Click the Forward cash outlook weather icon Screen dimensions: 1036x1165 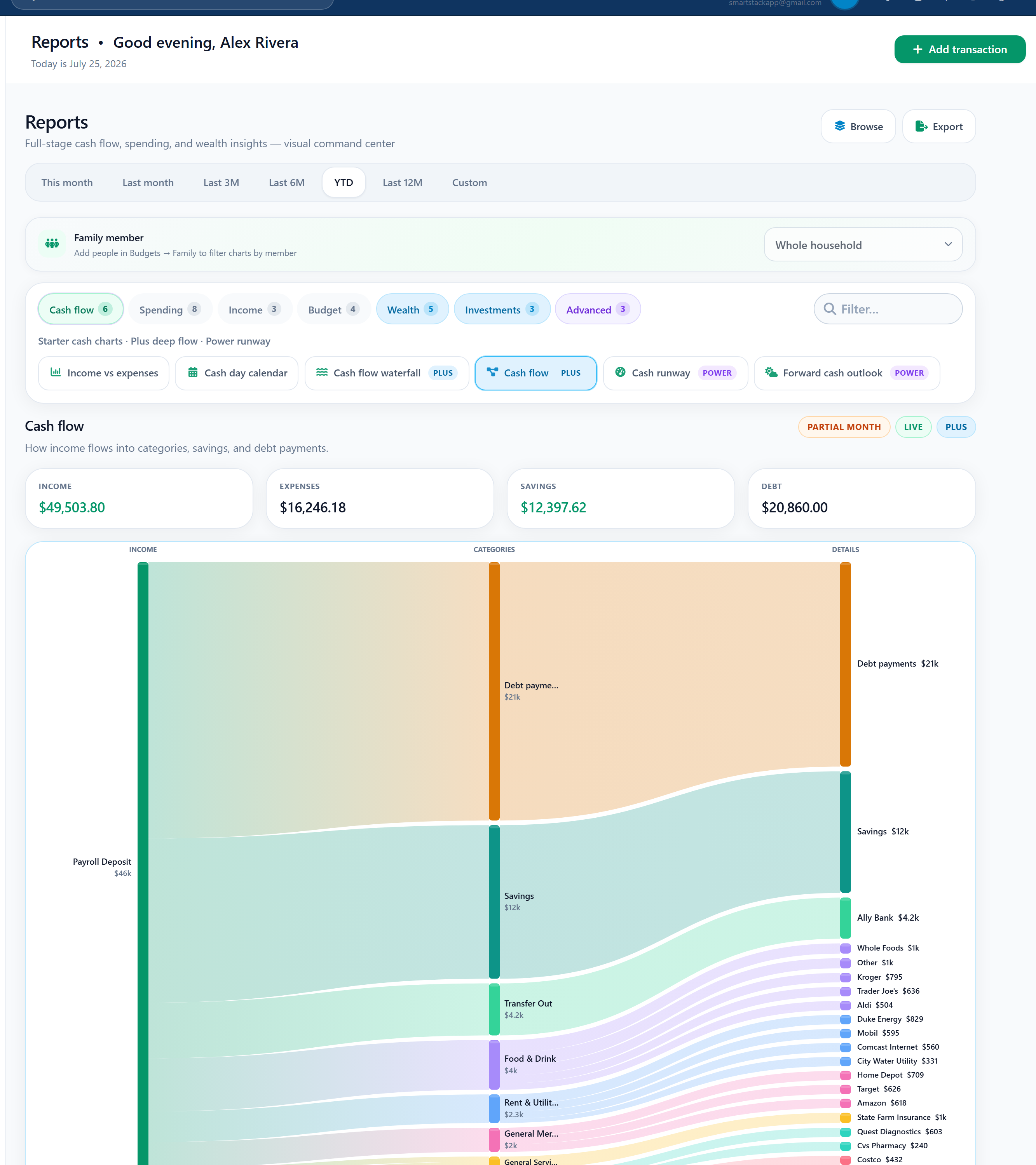[771, 372]
